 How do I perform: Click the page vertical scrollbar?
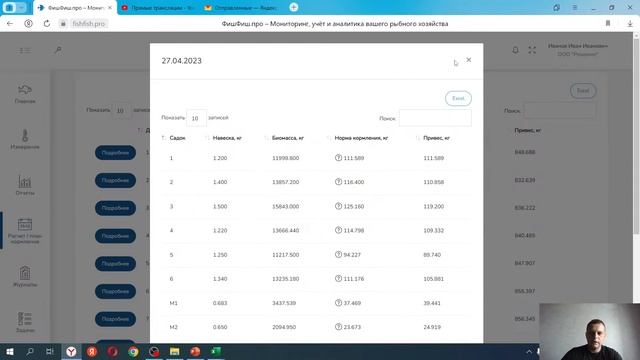(x=636, y=135)
